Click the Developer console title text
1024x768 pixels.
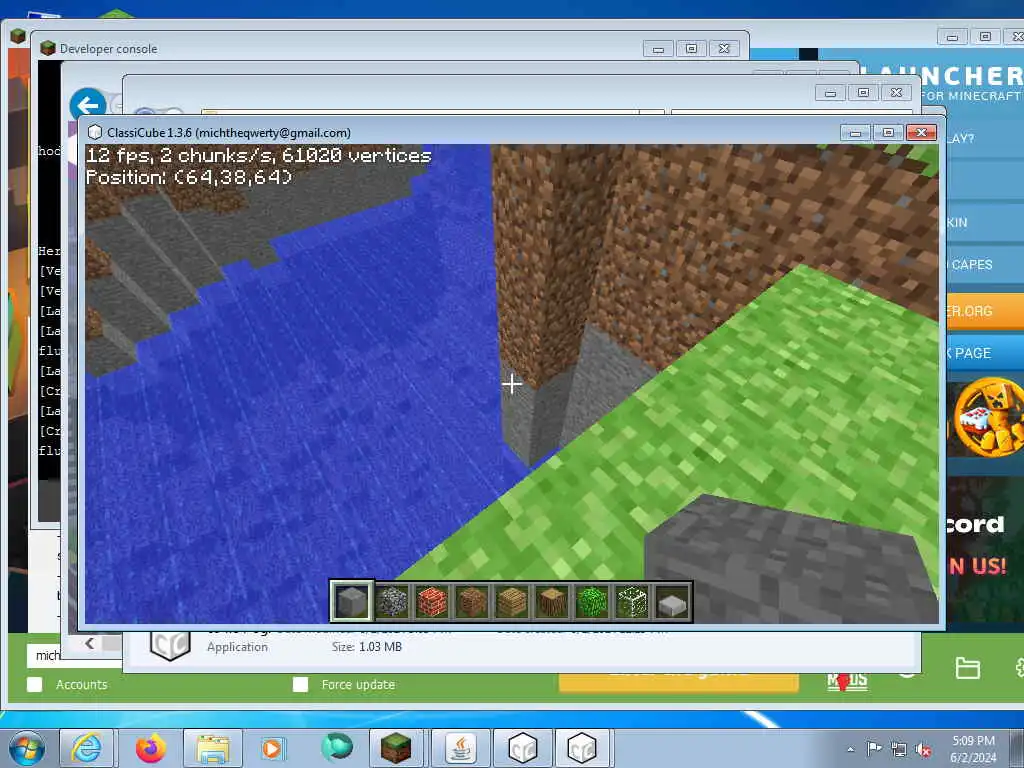(108, 49)
